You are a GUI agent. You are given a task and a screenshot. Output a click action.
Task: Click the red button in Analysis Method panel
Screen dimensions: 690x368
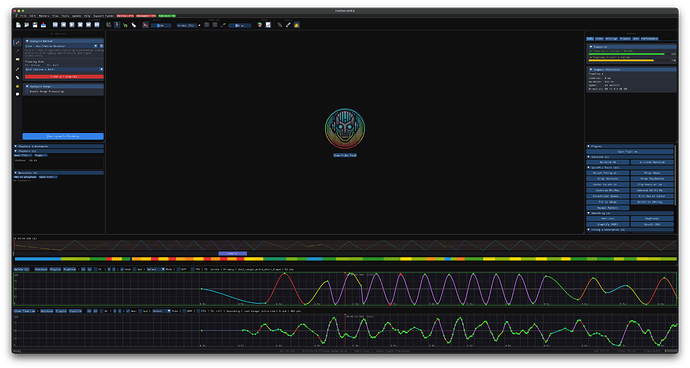click(x=64, y=77)
